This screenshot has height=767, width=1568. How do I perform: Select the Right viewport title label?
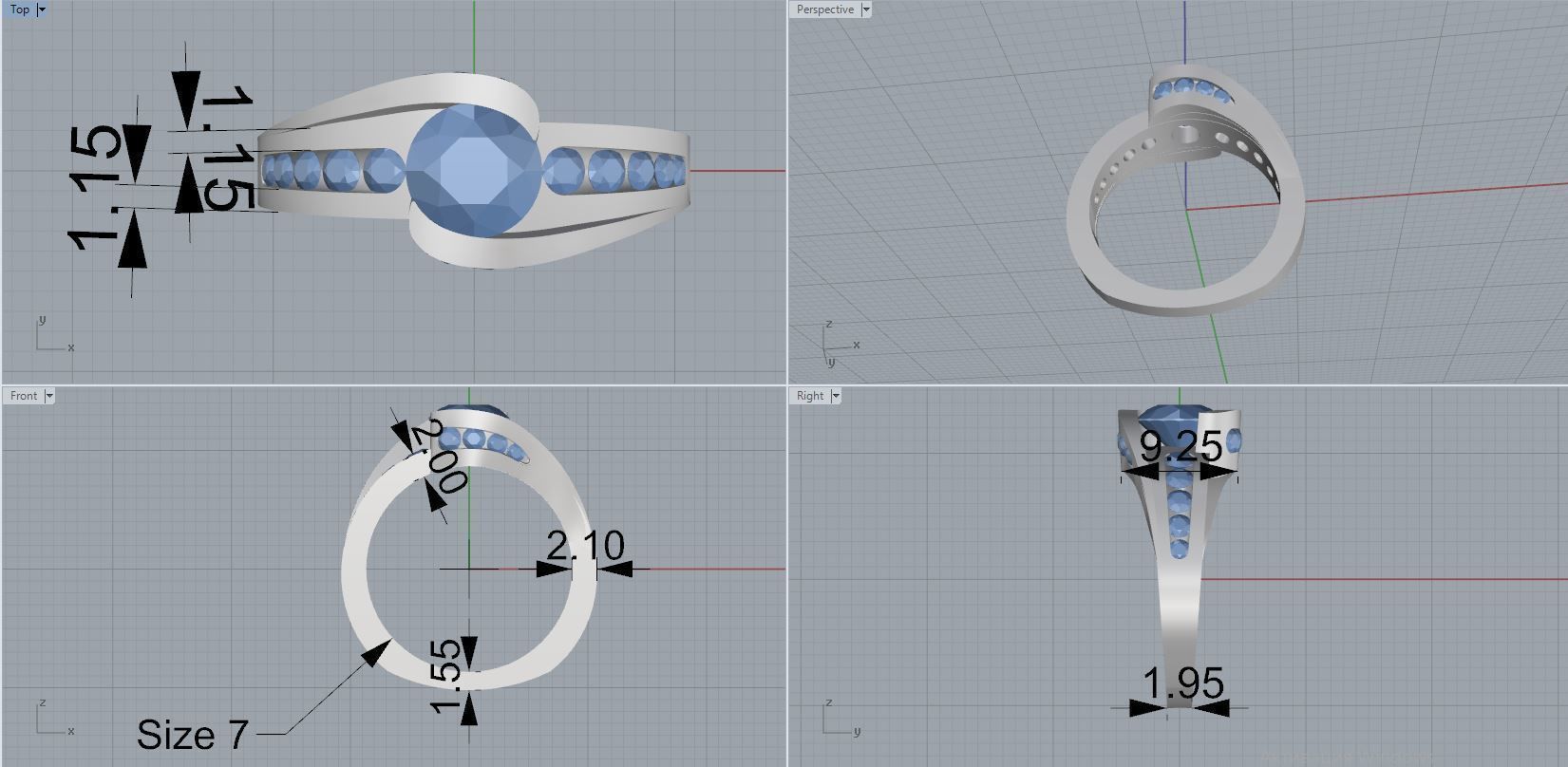coord(810,396)
